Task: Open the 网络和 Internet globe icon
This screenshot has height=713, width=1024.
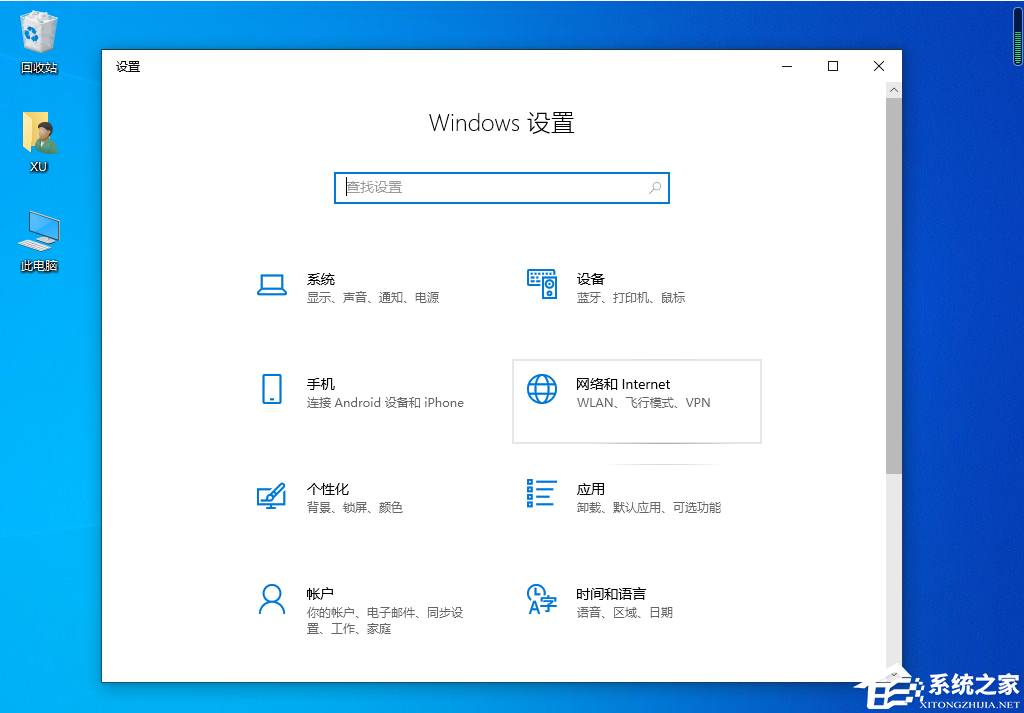Action: point(541,389)
